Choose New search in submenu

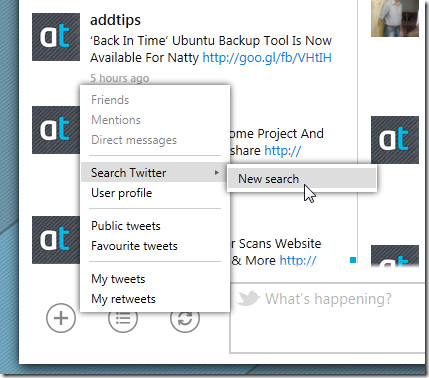click(302, 179)
